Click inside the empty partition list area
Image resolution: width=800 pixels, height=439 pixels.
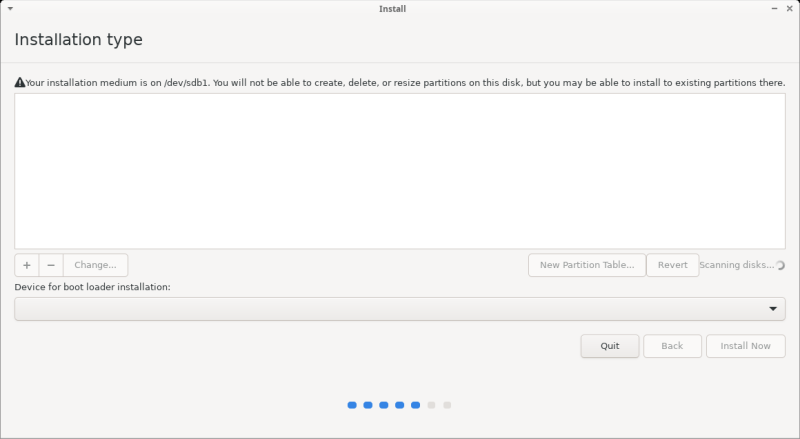(x=400, y=171)
